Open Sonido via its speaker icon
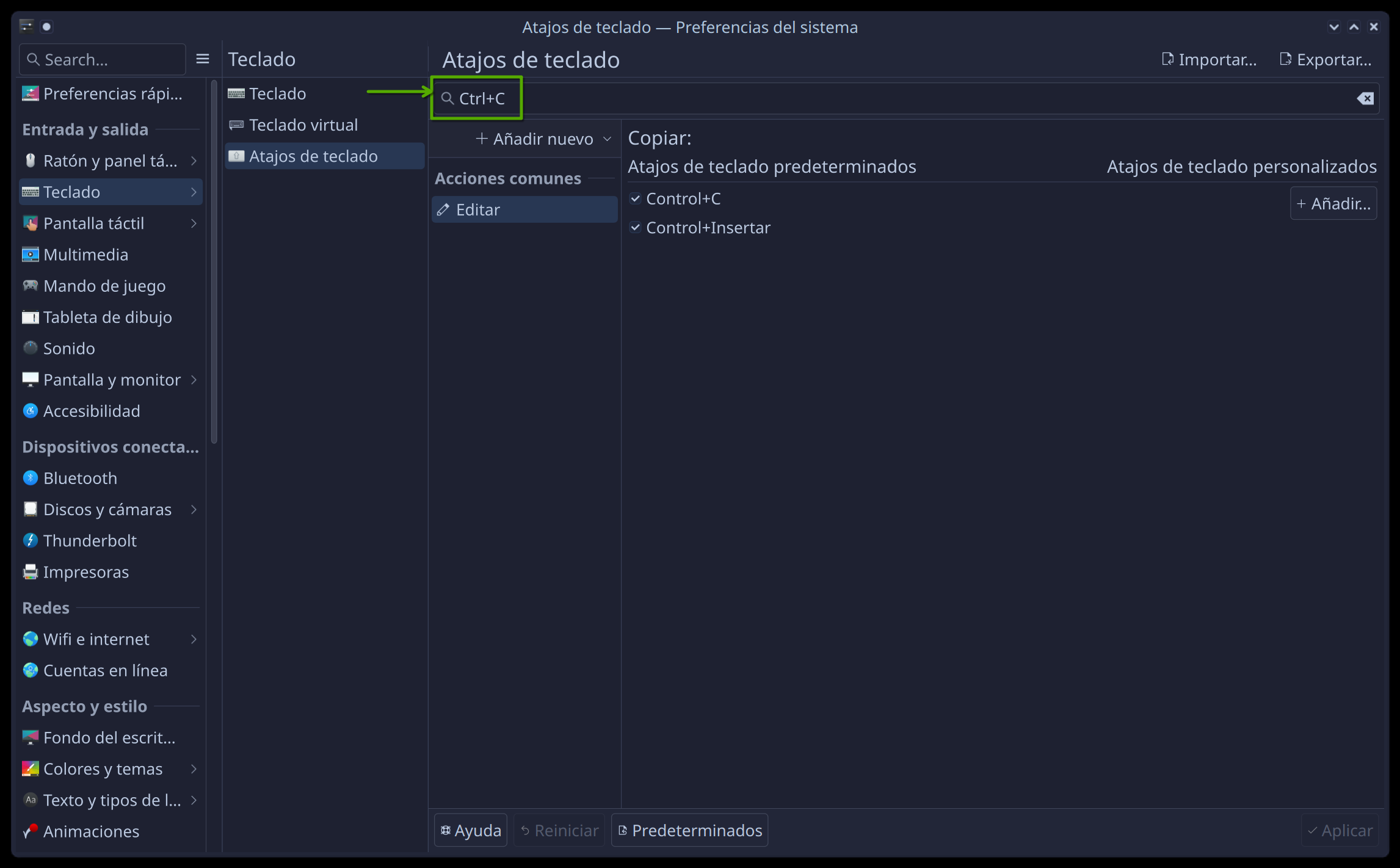This screenshot has width=1400, height=868. coord(30,348)
